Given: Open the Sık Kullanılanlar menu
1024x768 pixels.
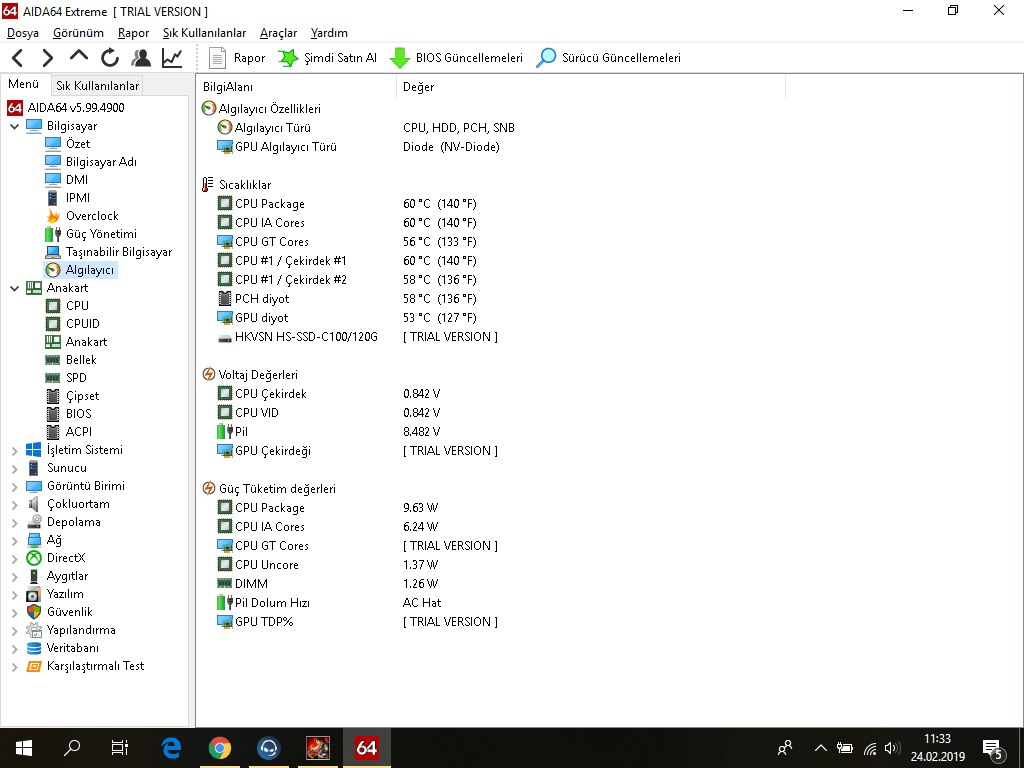Looking at the screenshot, I should click(x=204, y=33).
